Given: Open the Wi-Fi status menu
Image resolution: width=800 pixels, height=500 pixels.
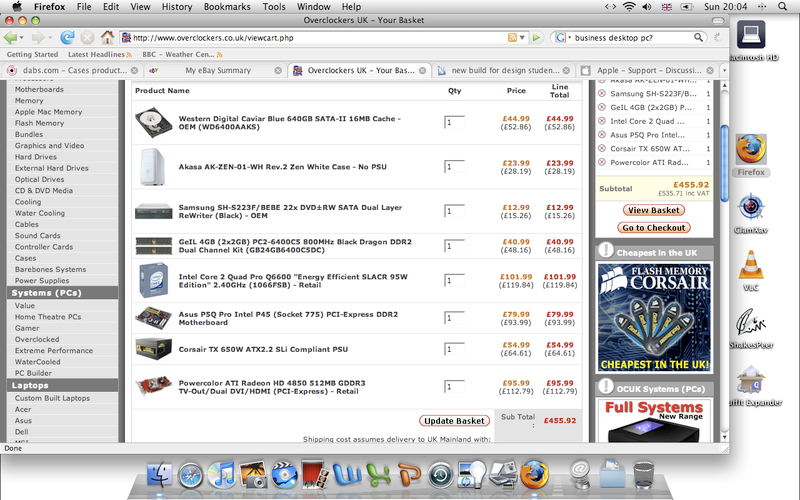Looking at the screenshot, I should click(x=629, y=7).
